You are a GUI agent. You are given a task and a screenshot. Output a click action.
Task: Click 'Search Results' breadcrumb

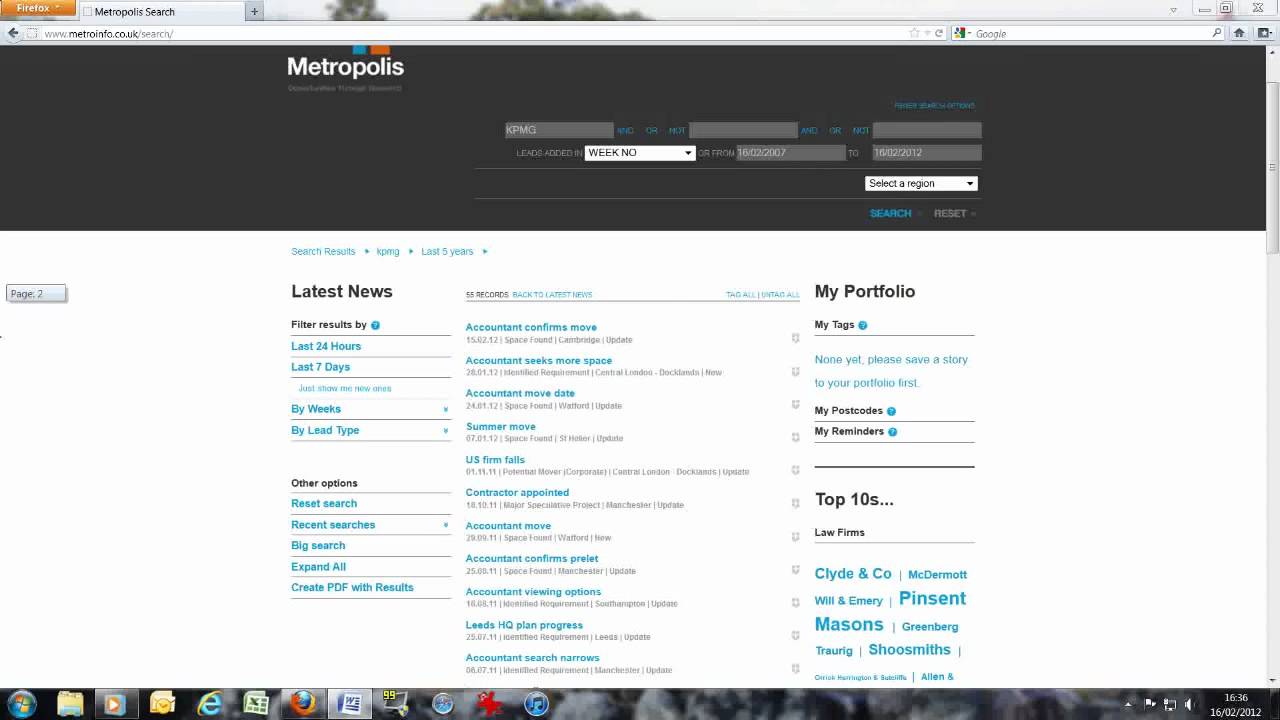coord(323,252)
